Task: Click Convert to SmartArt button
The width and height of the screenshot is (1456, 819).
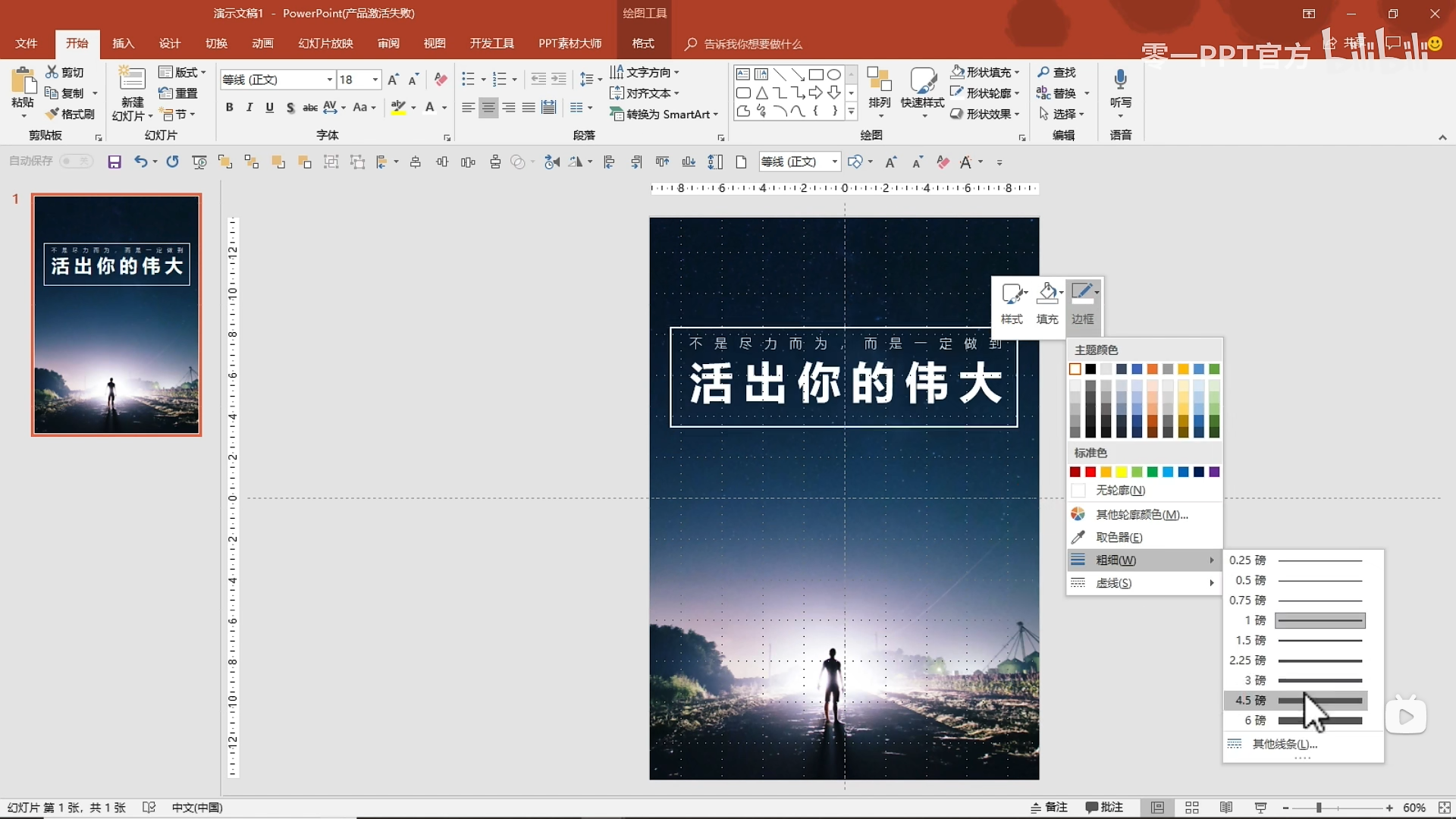Action: pyautogui.click(x=664, y=114)
